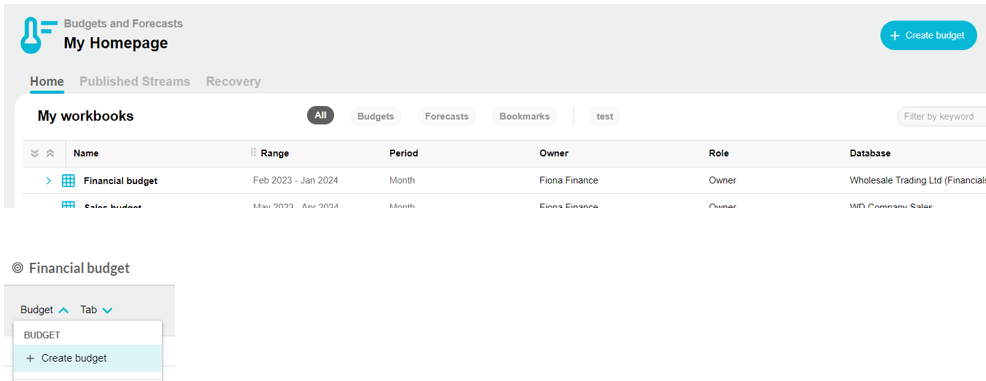Show only Bookmarks workbooks

[x=524, y=116]
